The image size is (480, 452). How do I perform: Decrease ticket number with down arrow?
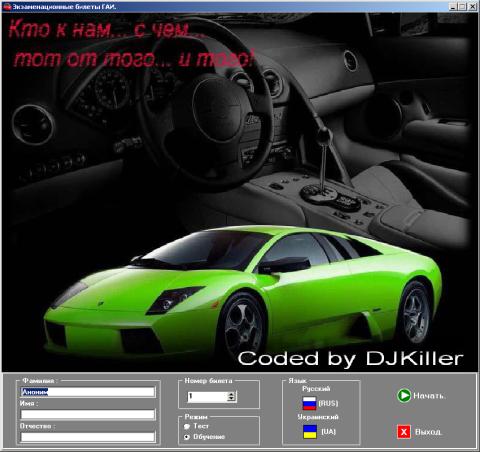[231, 399]
